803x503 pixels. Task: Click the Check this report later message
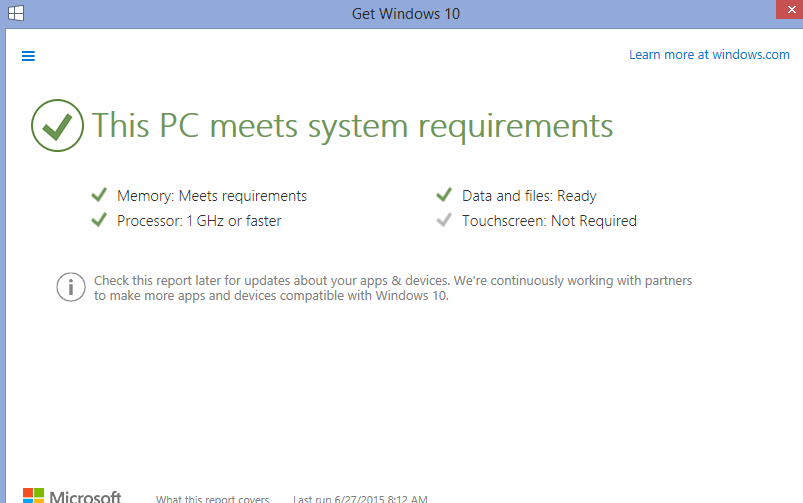(392, 288)
